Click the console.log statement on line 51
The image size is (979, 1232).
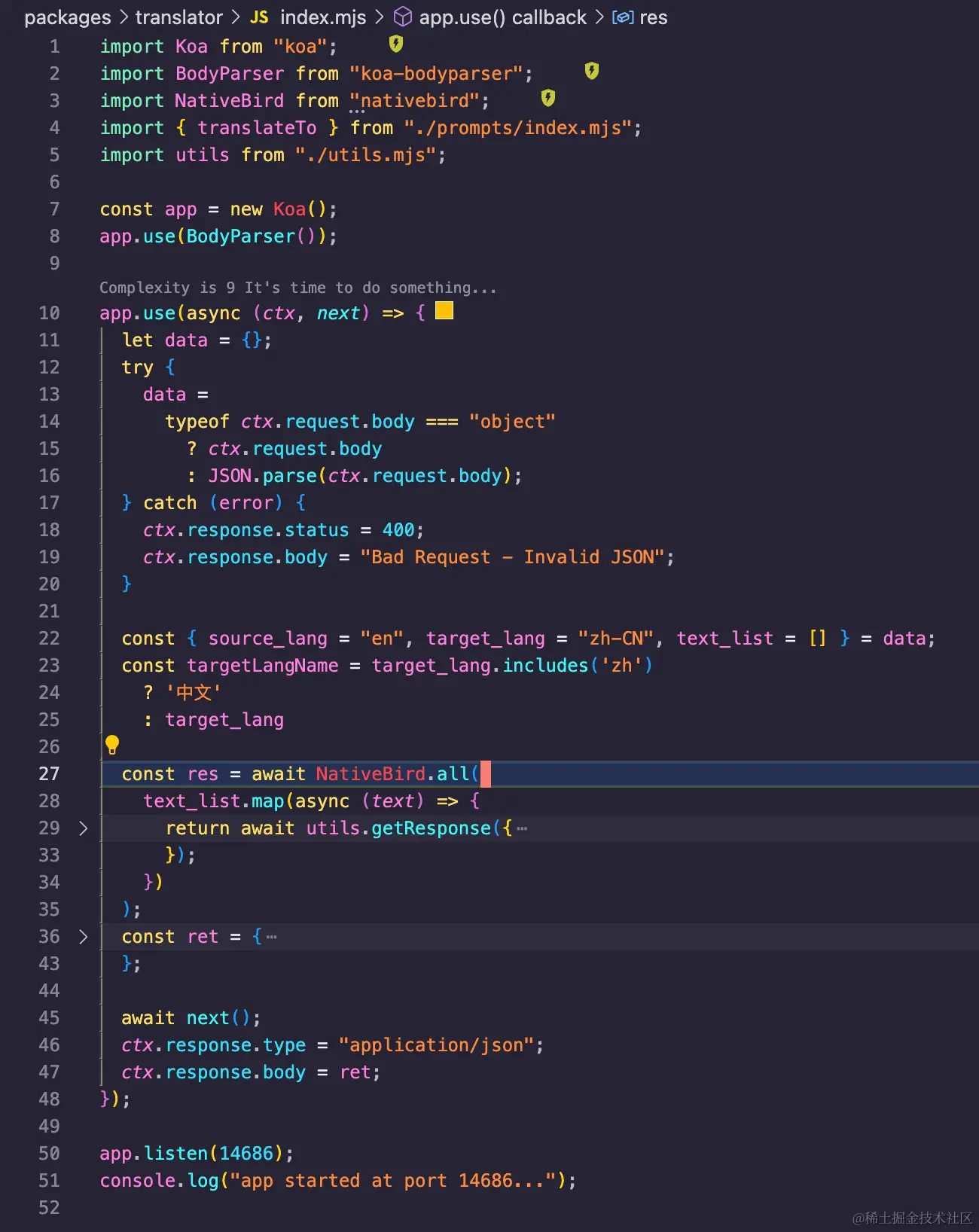tap(338, 1181)
